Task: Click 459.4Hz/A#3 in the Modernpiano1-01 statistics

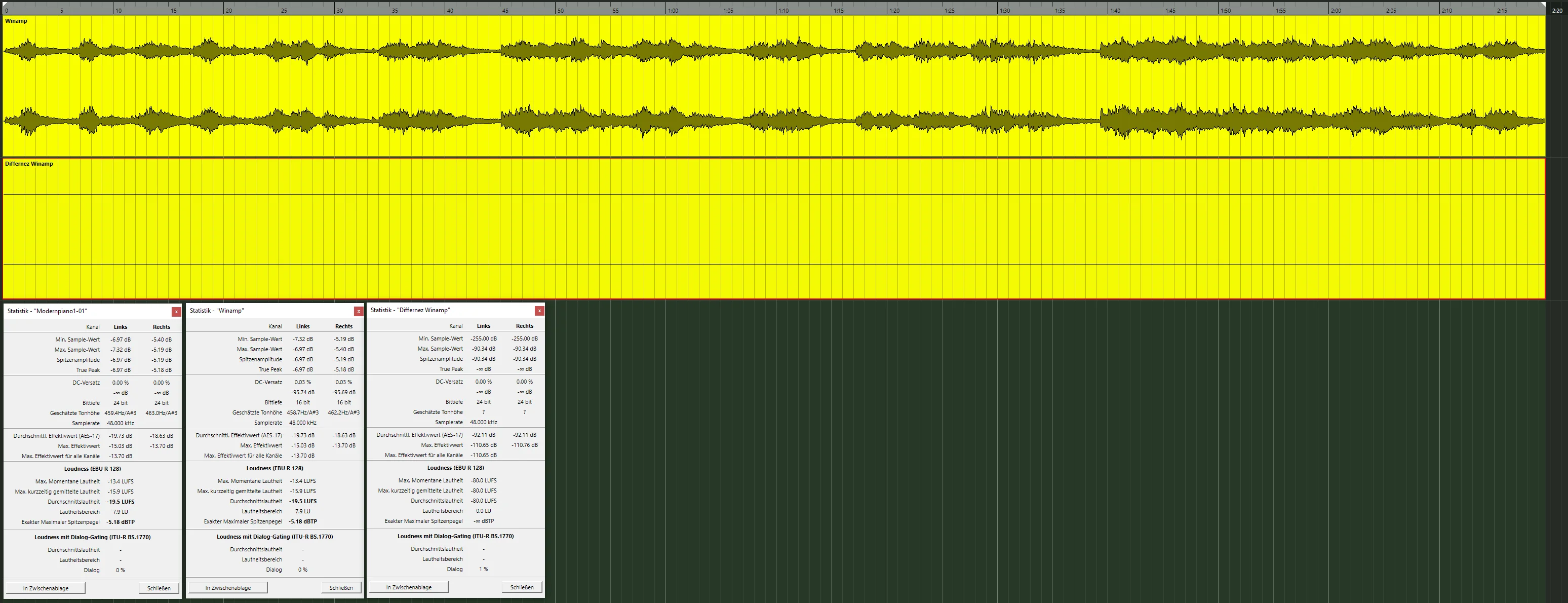Action: click(x=121, y=413)
